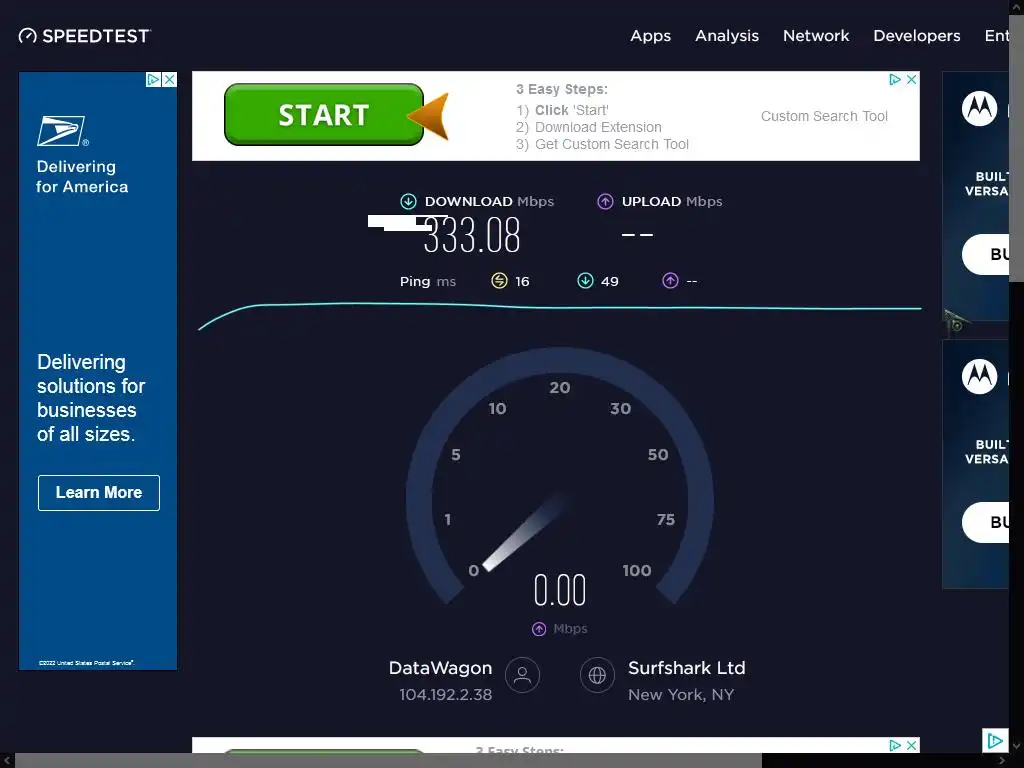Open the Analysis menu item
Image resolution: width=1024 pixels, height=768 pixels.
pos(727,36)
